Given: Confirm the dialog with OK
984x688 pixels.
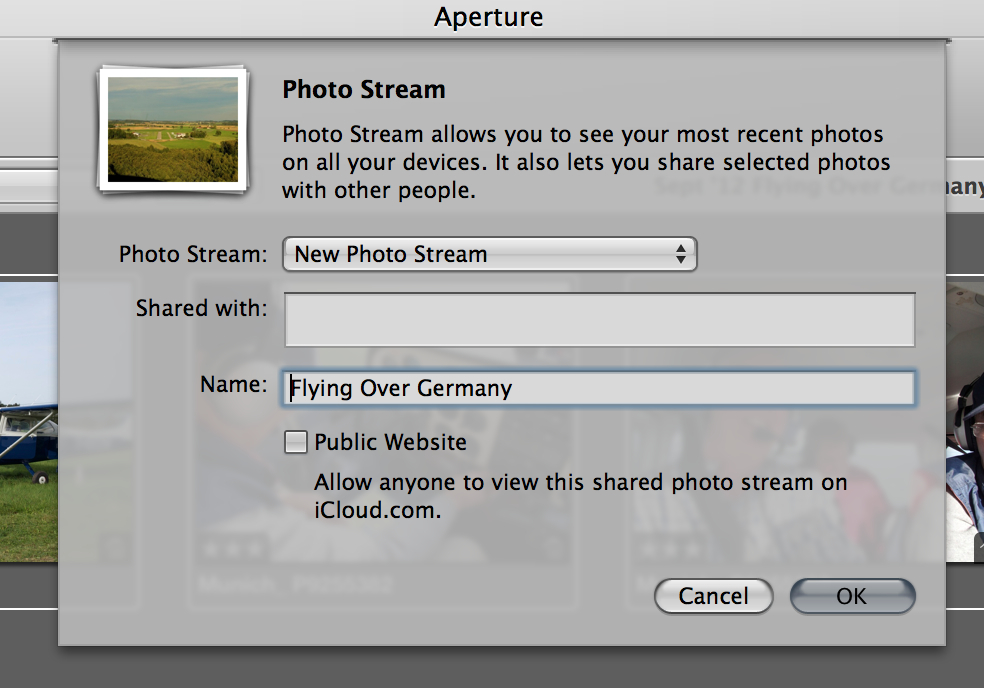Looking at the screenshot, I should tap(852, 596).
